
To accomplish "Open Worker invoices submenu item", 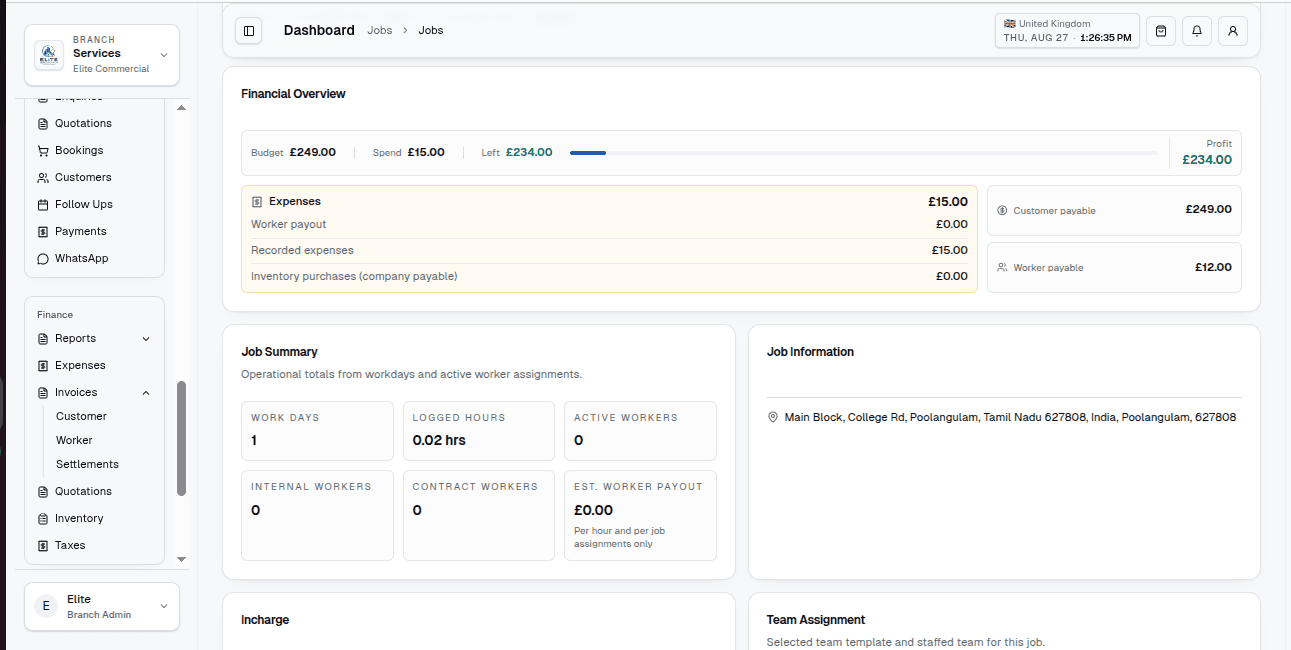I will [74, 441].
